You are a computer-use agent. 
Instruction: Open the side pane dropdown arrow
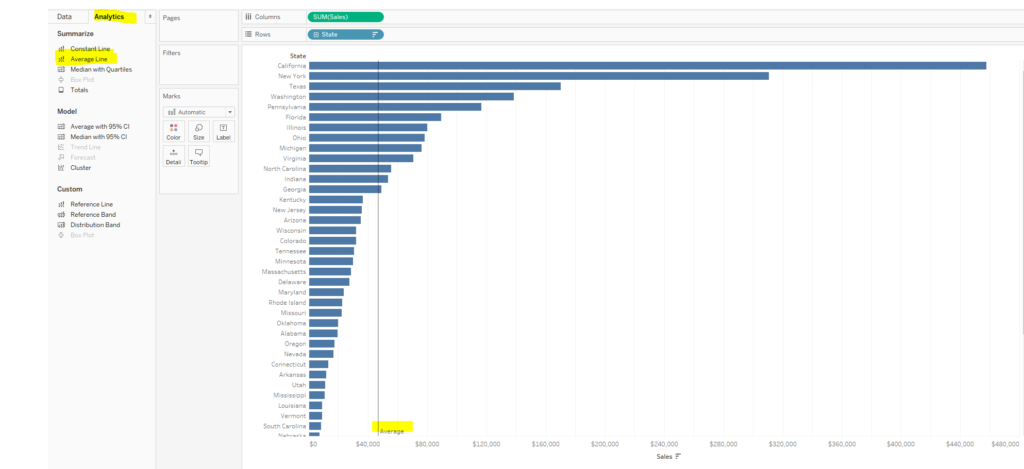pyautogui.click(x=151, y=16)
